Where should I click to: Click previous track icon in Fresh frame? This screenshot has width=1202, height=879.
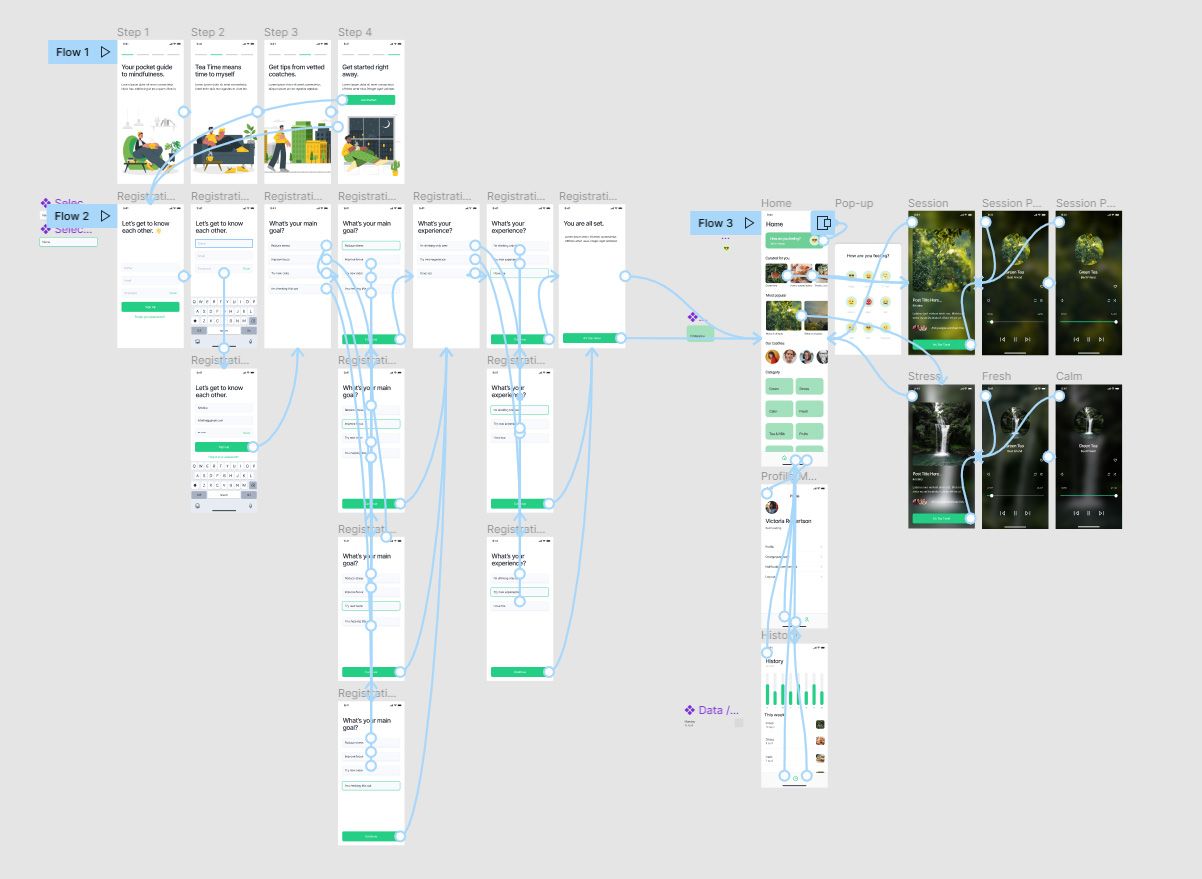pyautogui.click(x=1002, y=512)
